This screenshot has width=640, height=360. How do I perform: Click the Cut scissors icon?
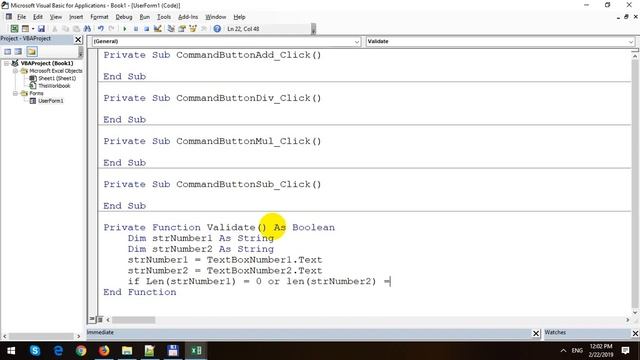55,29
